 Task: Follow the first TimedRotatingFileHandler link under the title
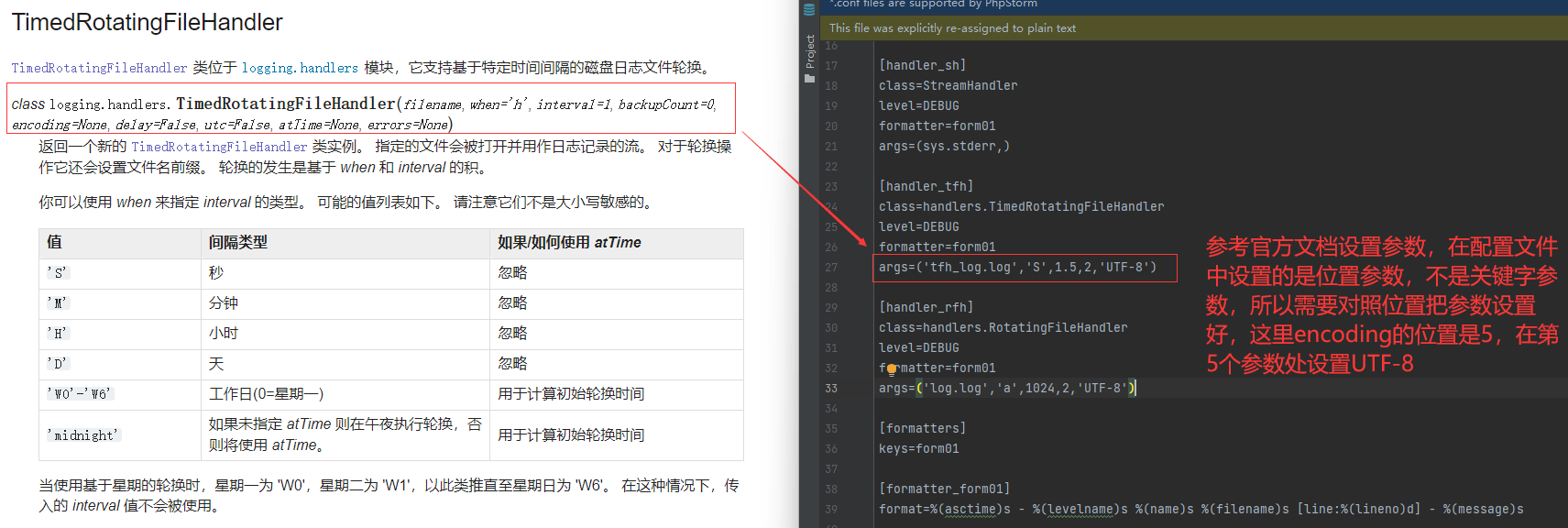coord(99,68)
